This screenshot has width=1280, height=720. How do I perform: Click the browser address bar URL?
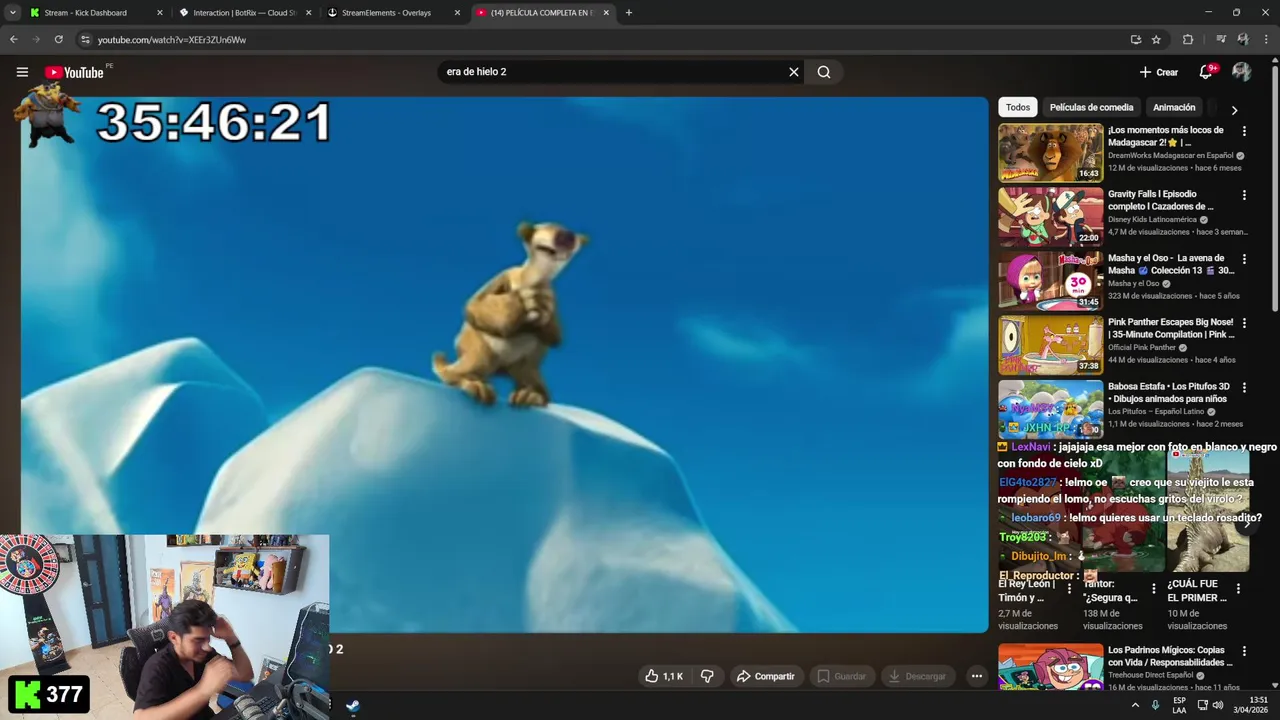pos(171,40)
